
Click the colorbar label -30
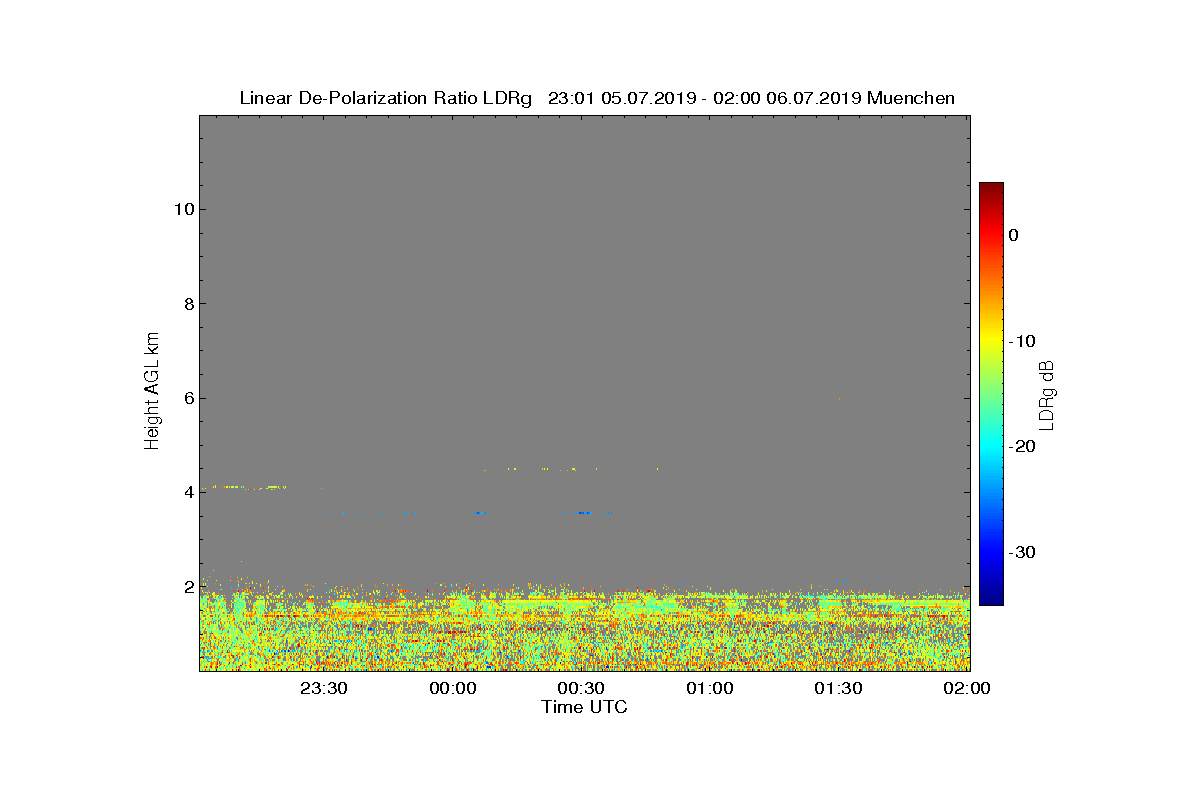[1020, 552]
